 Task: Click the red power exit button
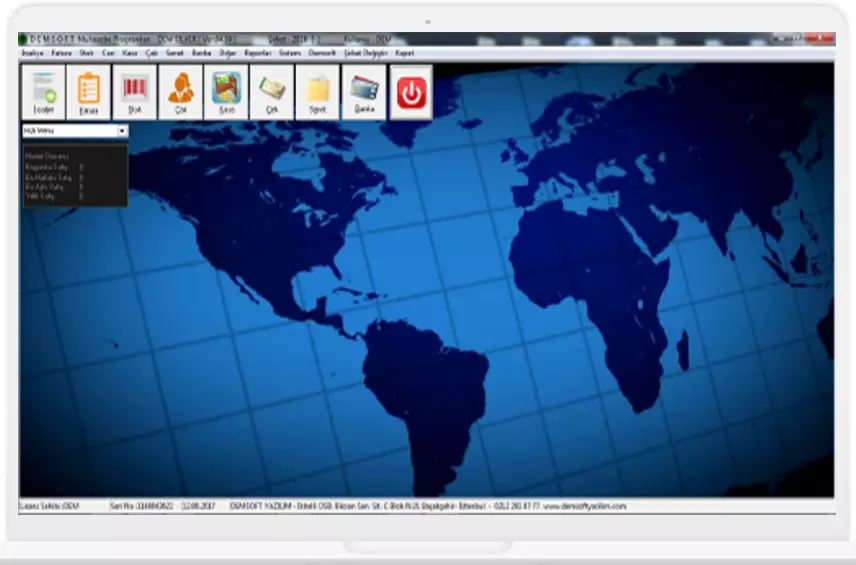point(411,92)
